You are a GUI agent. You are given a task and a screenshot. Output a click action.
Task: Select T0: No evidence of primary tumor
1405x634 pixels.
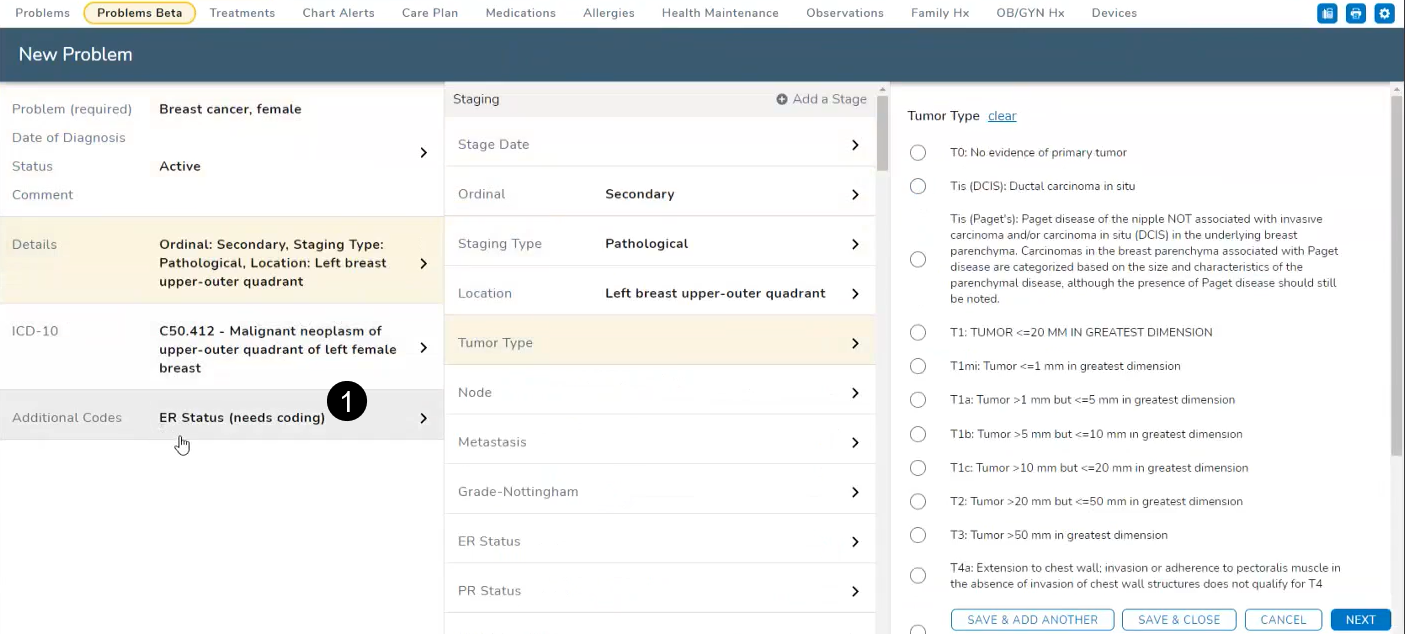(x=918, y=153)
